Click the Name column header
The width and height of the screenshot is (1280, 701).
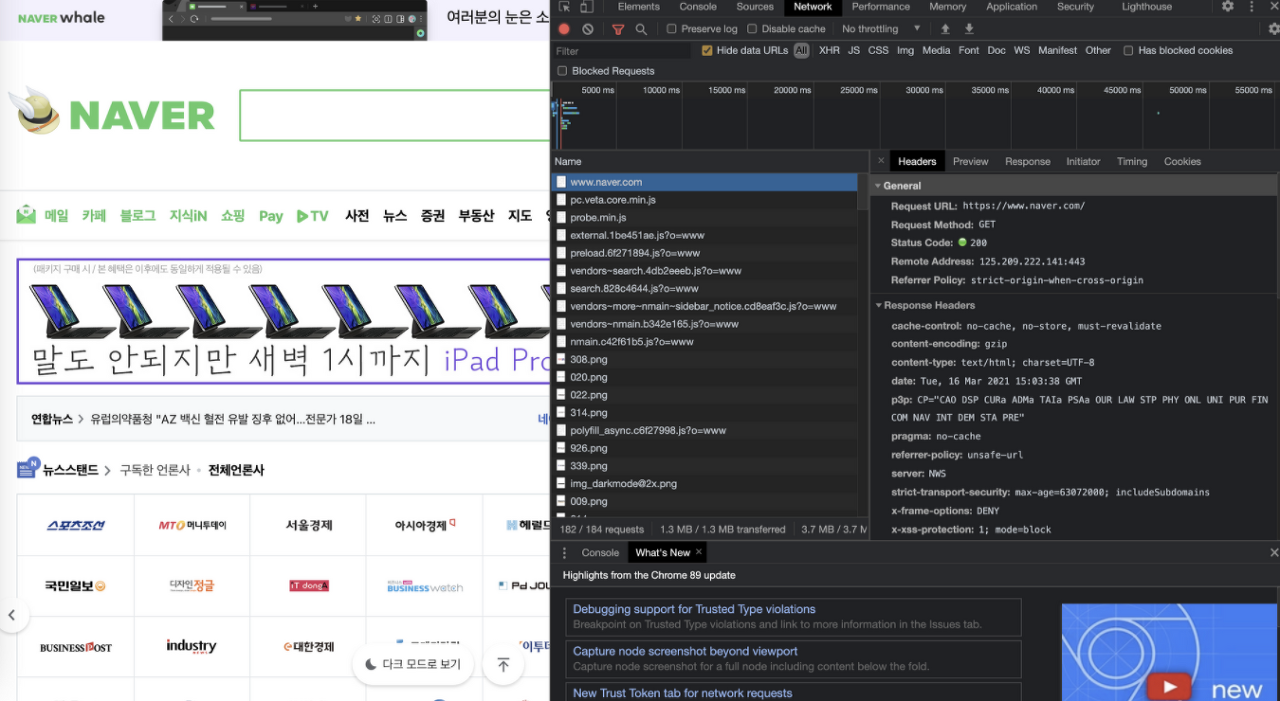710,161
